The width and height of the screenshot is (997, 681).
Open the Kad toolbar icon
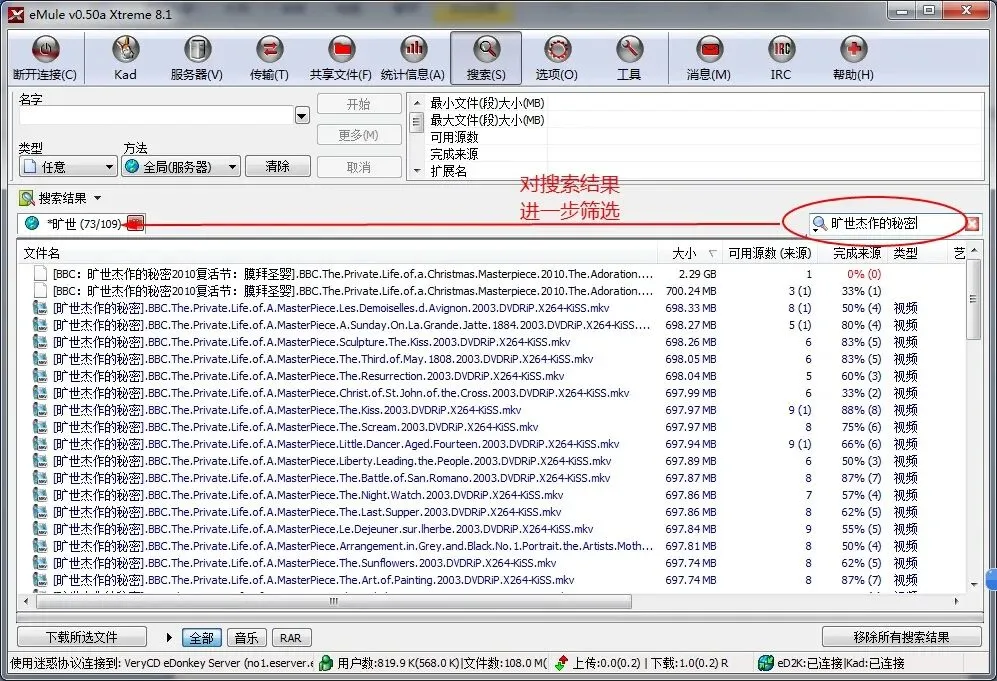(125, 50)
